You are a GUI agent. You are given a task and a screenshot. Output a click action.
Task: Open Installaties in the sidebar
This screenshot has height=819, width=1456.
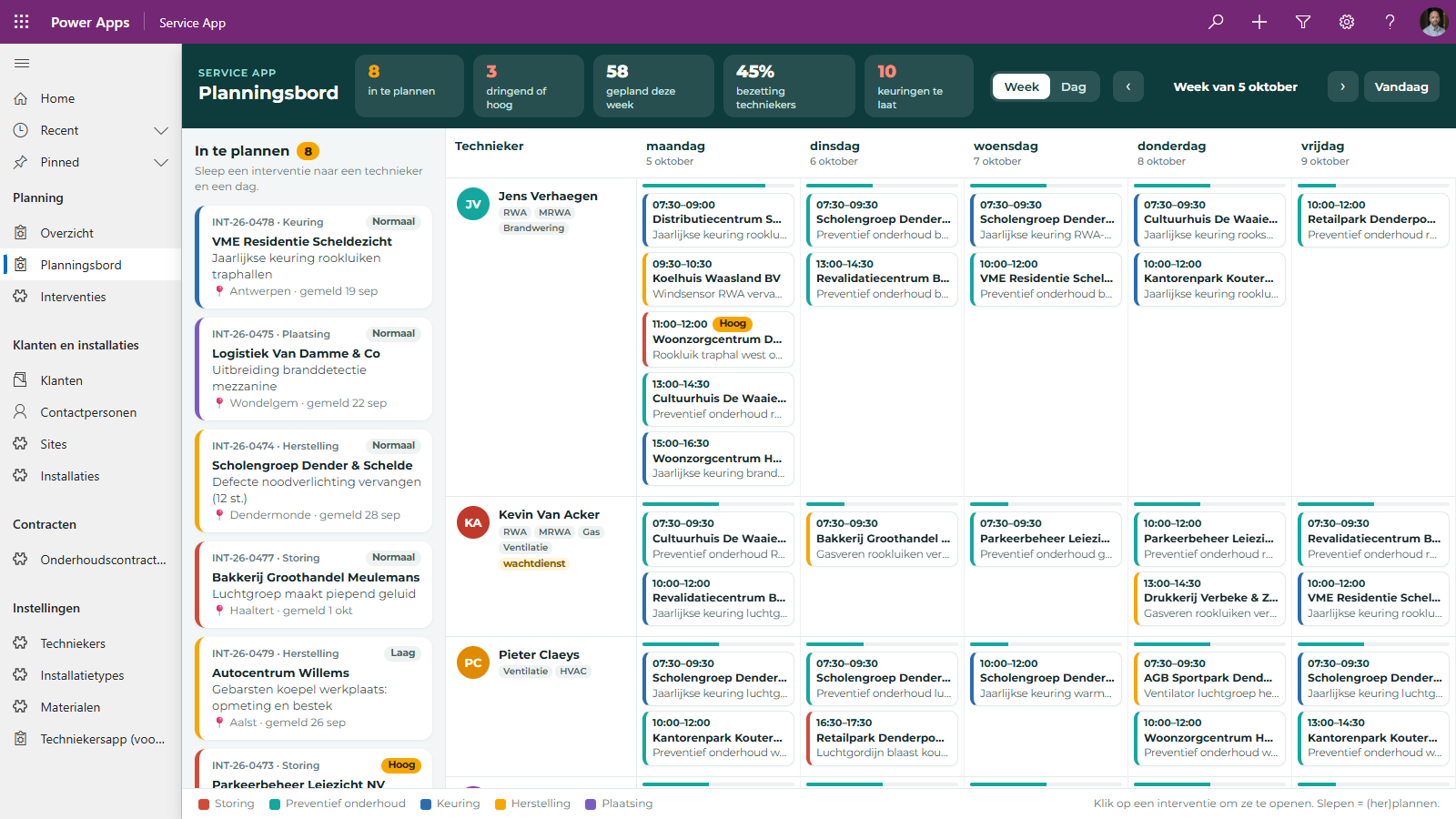(91, 476)
